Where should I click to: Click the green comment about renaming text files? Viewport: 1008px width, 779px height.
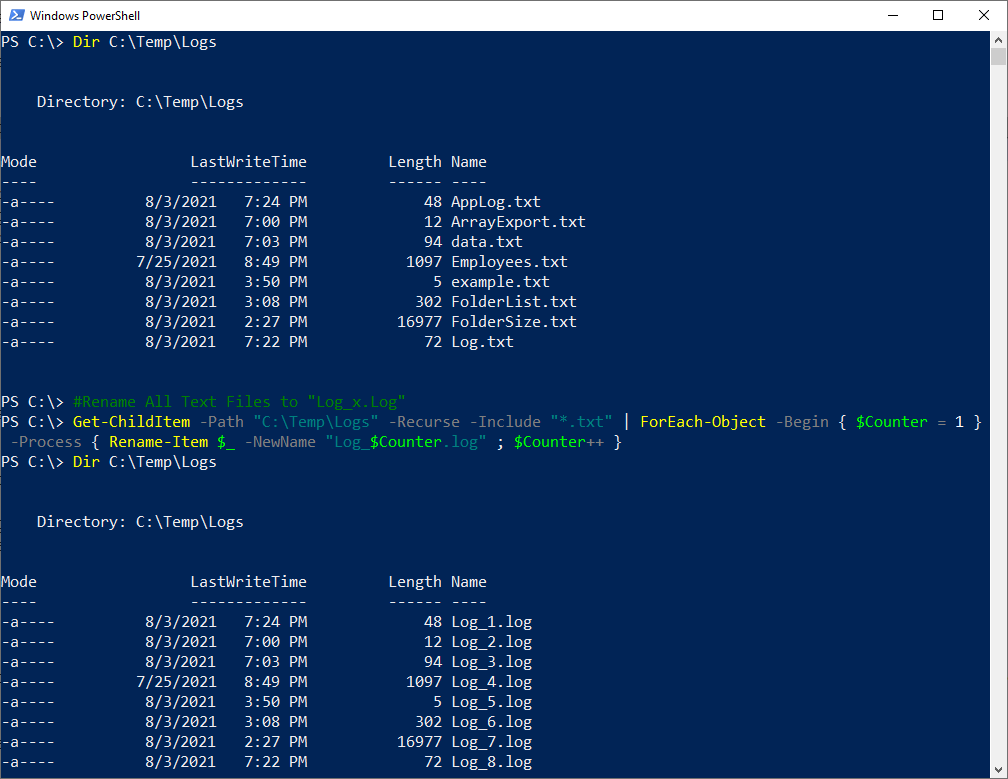[240, 401]
